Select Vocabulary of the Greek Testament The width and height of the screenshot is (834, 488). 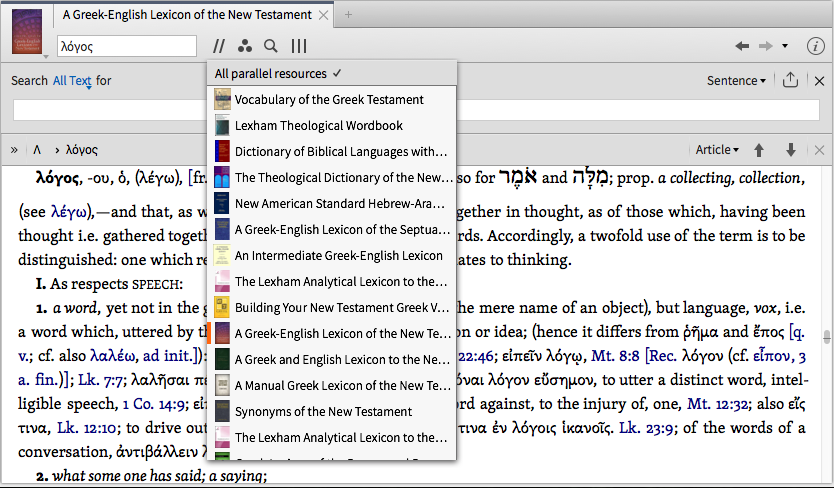[x=331, y=100]
